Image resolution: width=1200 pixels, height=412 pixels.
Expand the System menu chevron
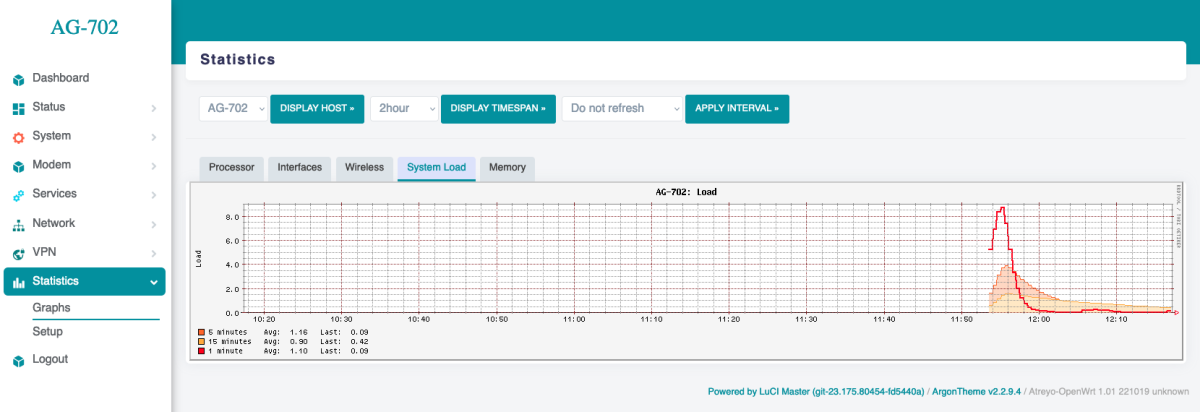(x=153, y=137)
